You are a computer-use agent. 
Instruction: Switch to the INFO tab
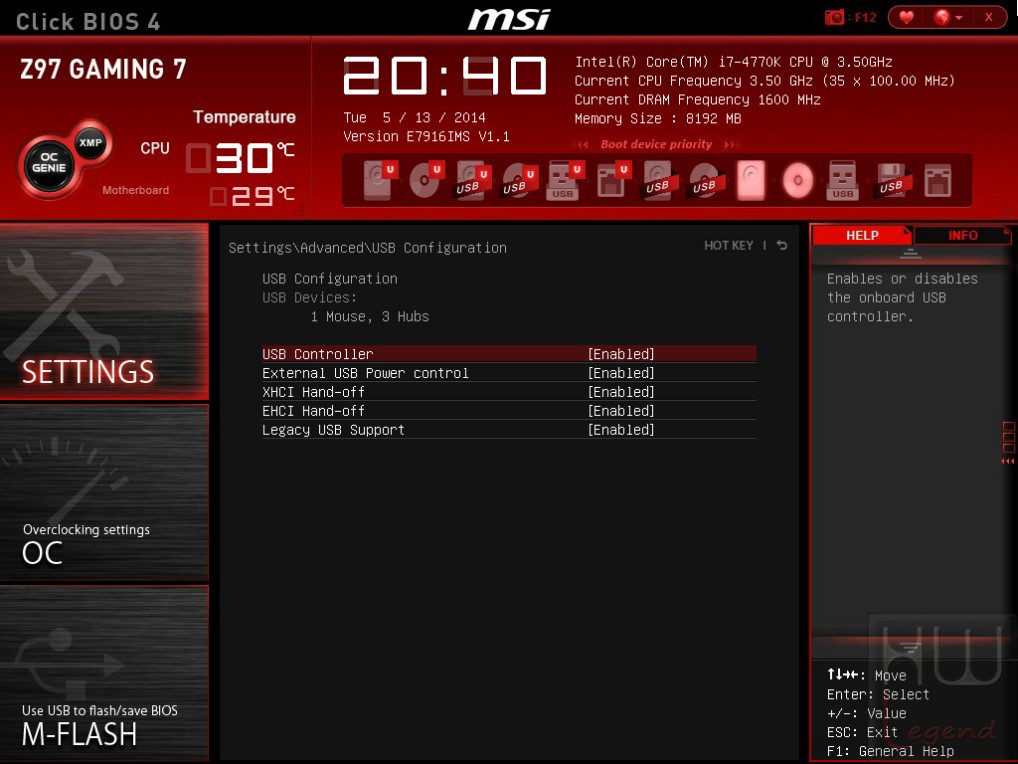click(962, 235)
